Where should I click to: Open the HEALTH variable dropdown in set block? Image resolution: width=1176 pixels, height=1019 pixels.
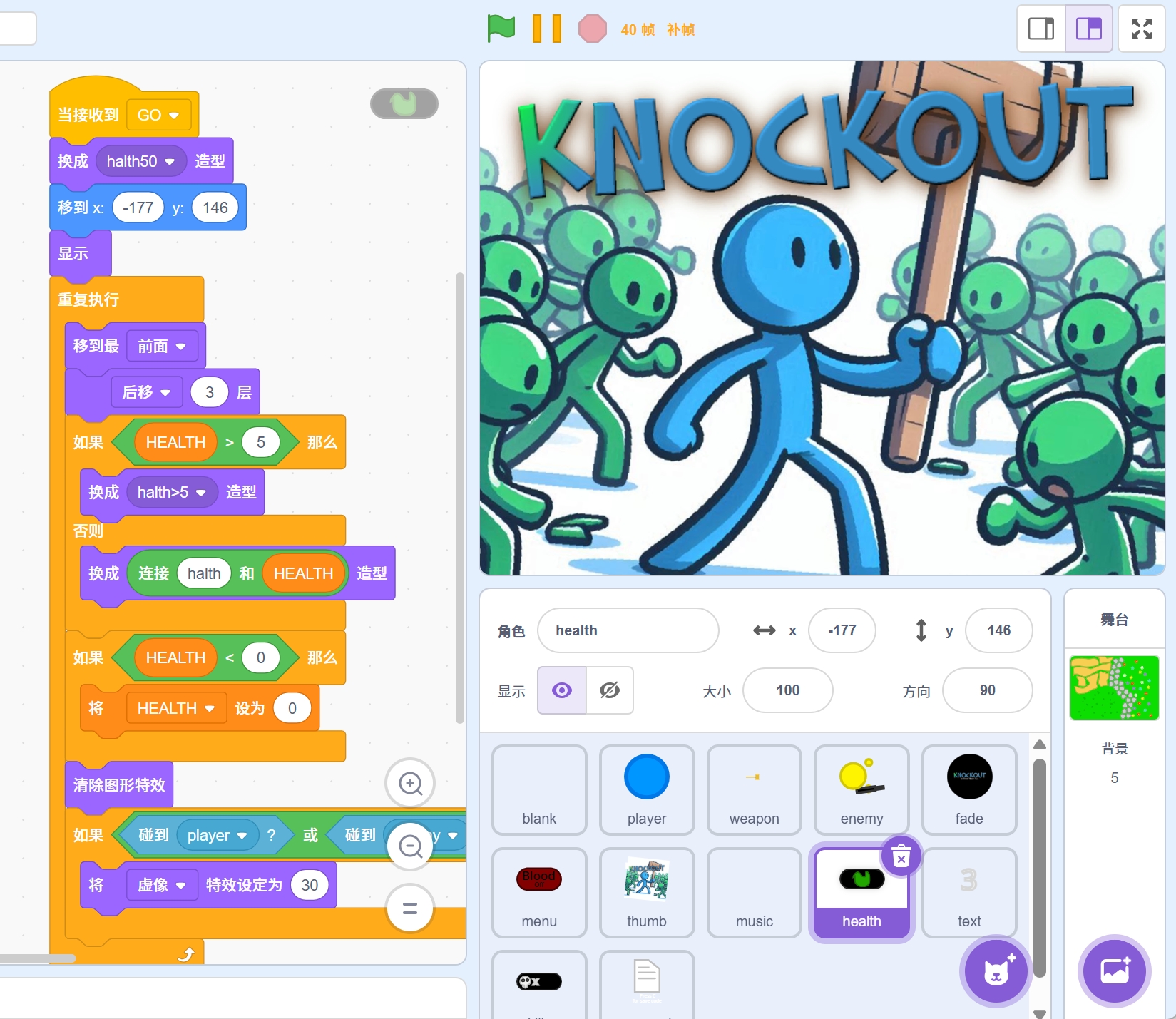coord(209,709)
